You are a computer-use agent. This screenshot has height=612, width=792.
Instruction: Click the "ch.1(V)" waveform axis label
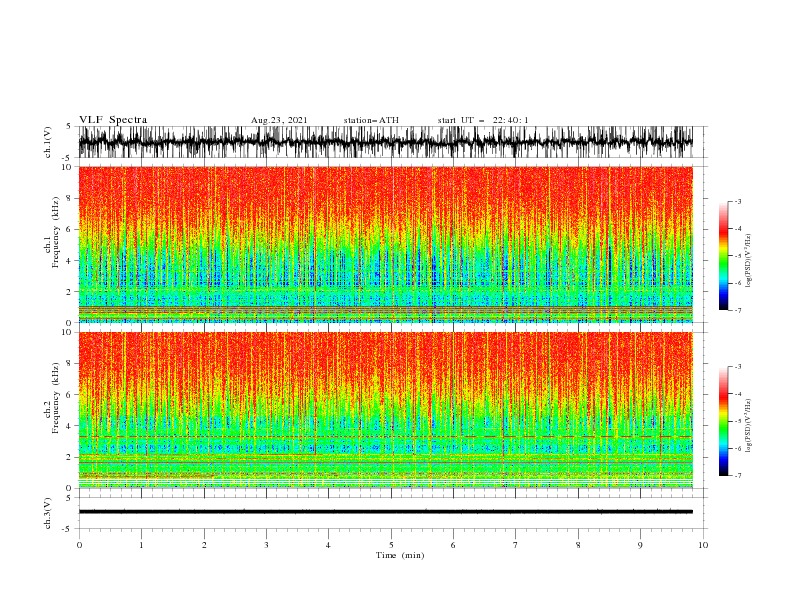coord(48,142)
